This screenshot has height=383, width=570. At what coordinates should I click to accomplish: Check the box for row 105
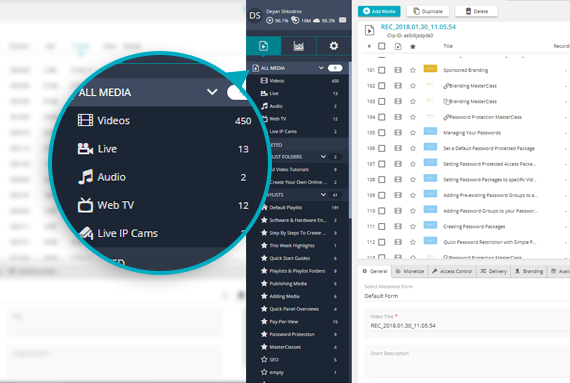click(x=382, y=133)
